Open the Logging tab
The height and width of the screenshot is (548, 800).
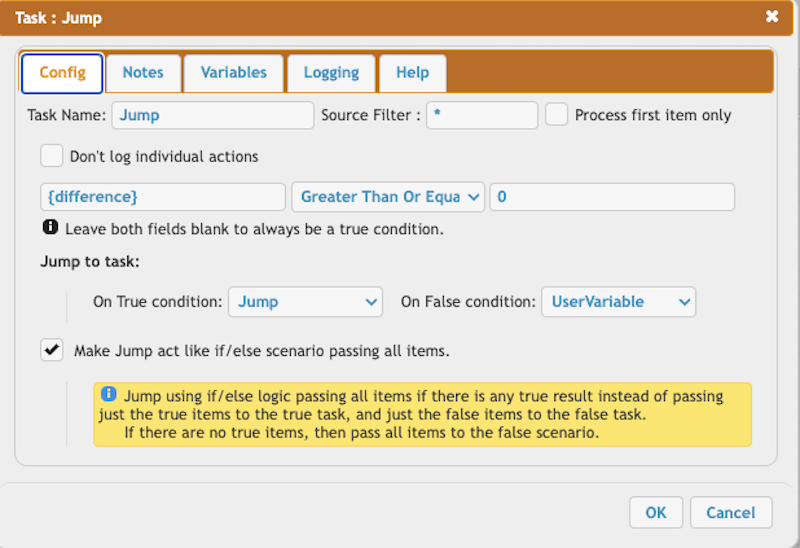click(332, 73)
